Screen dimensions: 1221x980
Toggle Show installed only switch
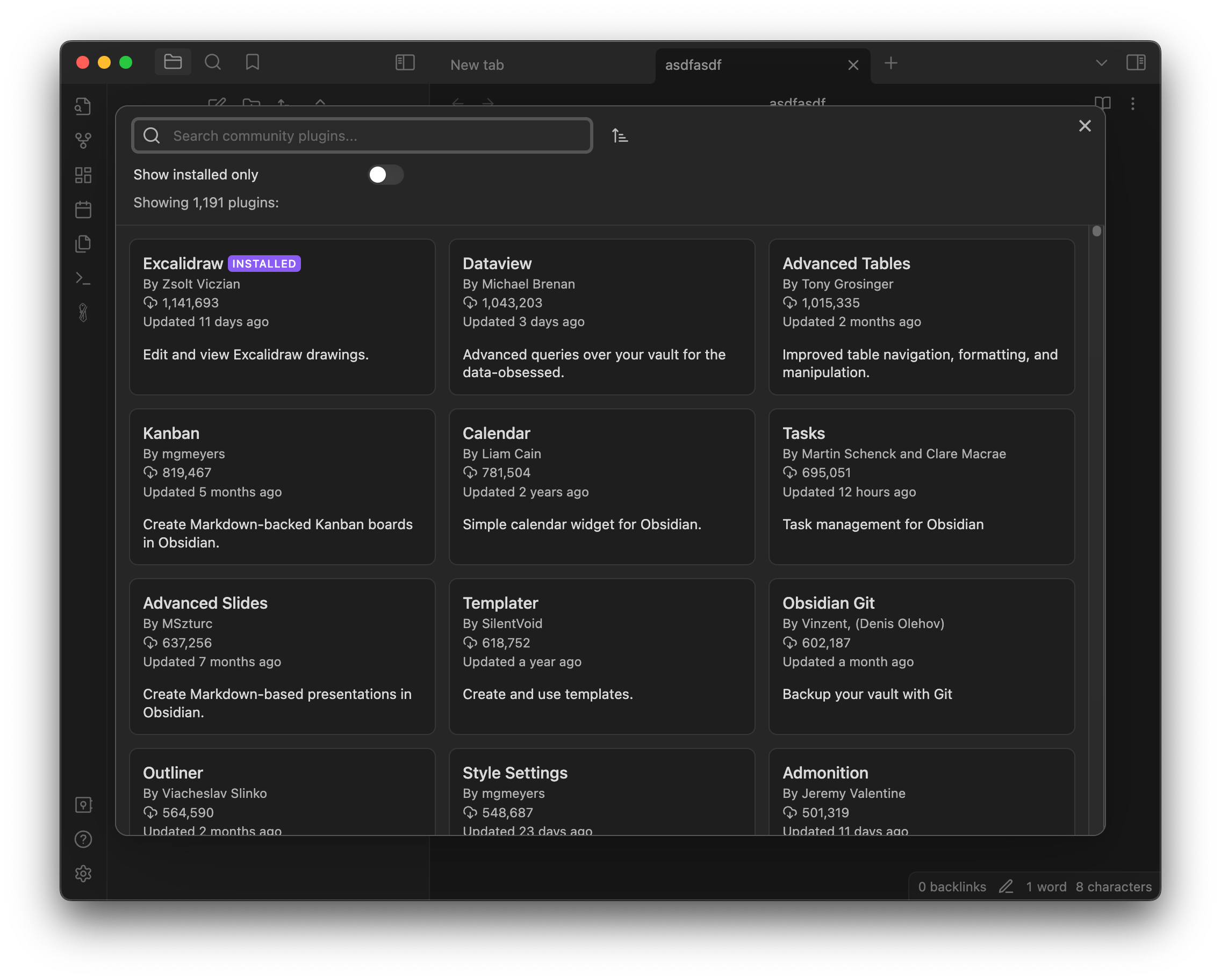point(386,175)
